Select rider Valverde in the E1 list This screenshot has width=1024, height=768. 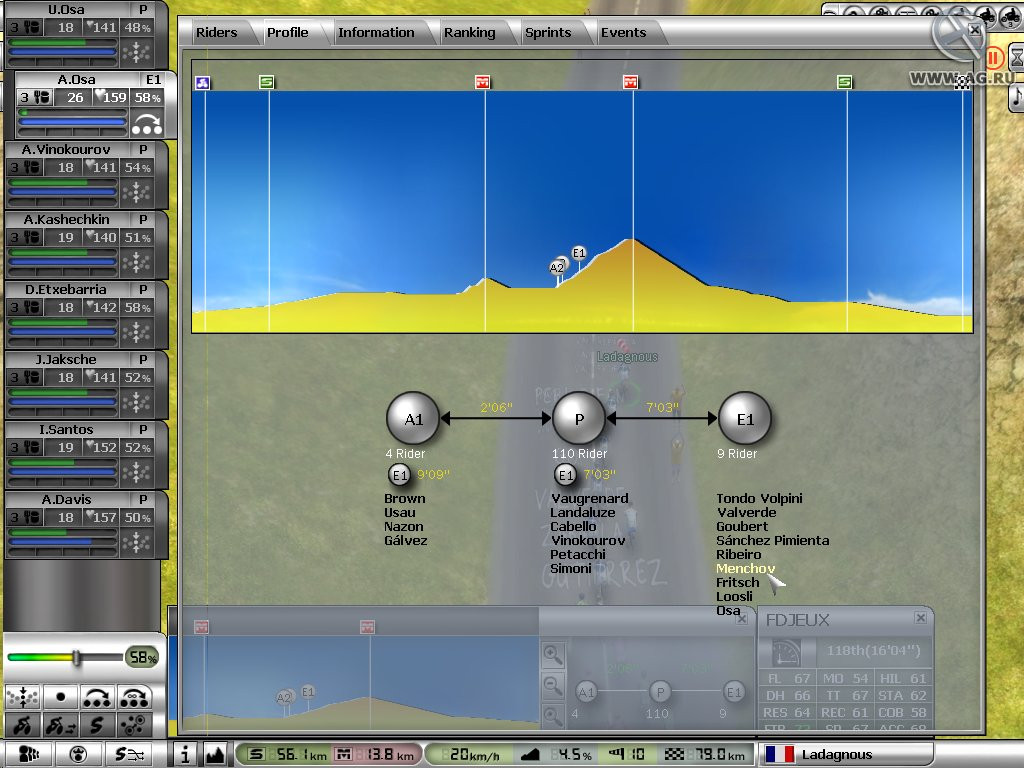point(746,512)
